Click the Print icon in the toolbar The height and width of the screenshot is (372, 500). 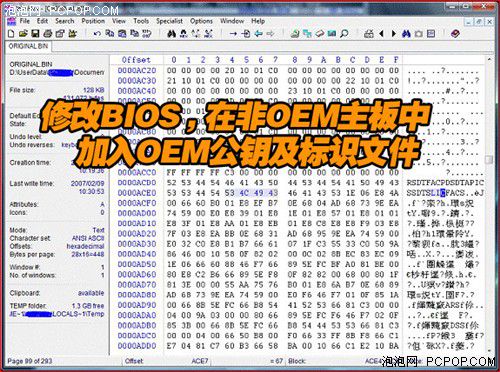[48, 34]
